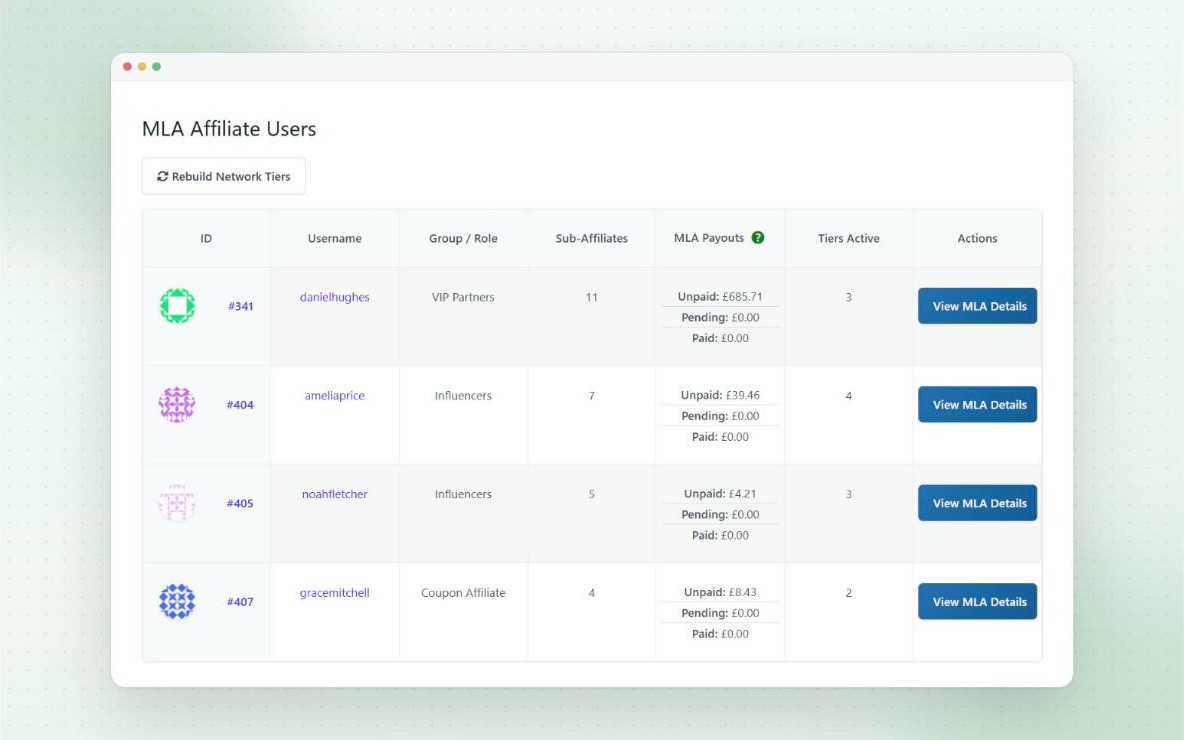
Task: Click the Paid: £0.00 value for gracemitchell
Action: 720,634
